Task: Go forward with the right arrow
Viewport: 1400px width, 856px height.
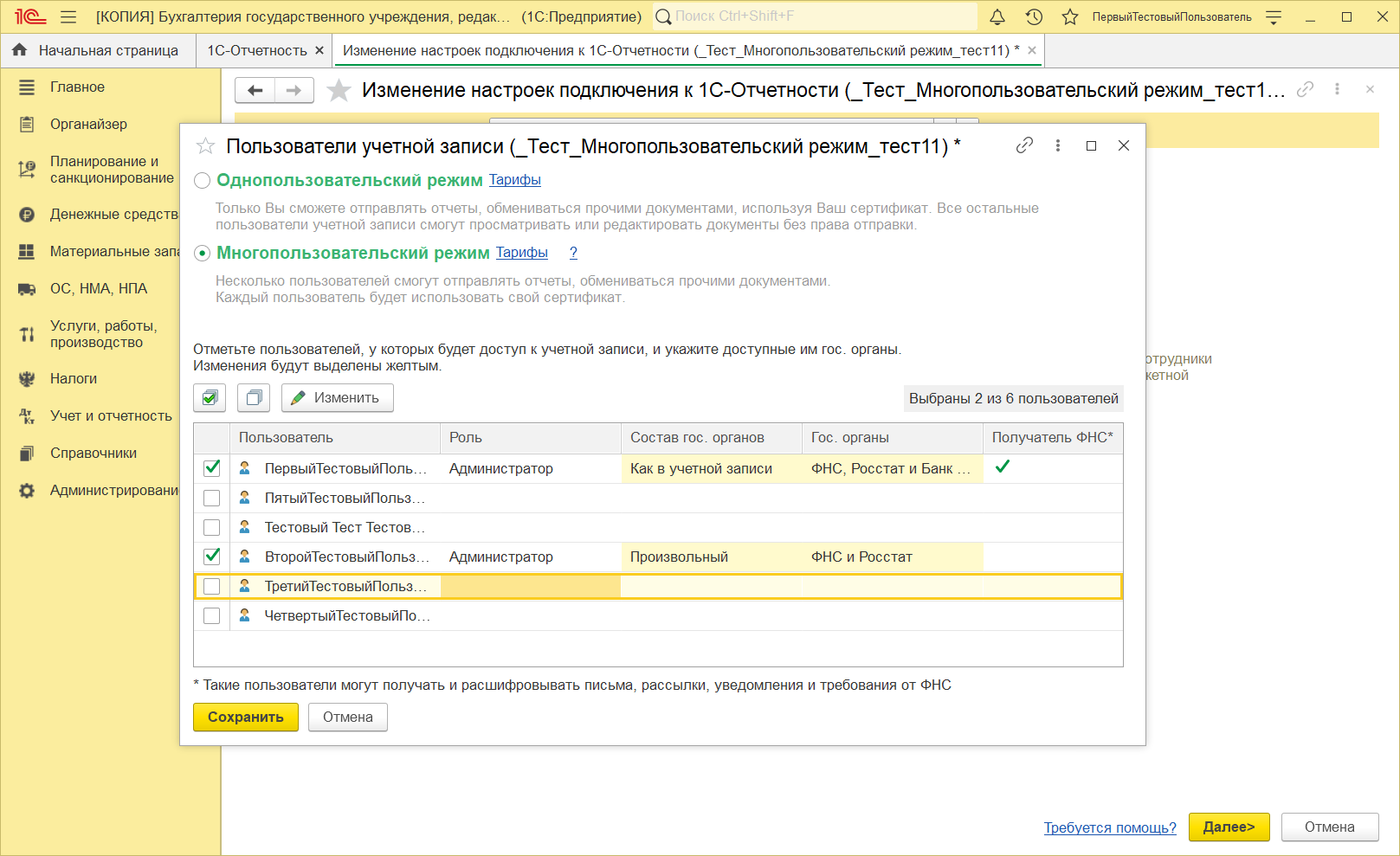Action: (x=294, y=90)
